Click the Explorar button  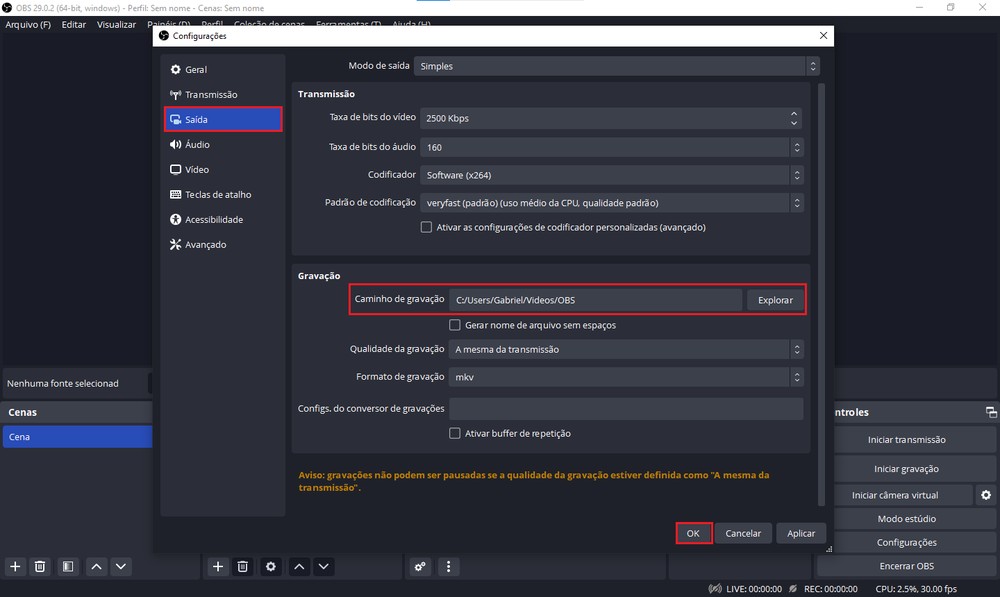click(x=775, y=299)
